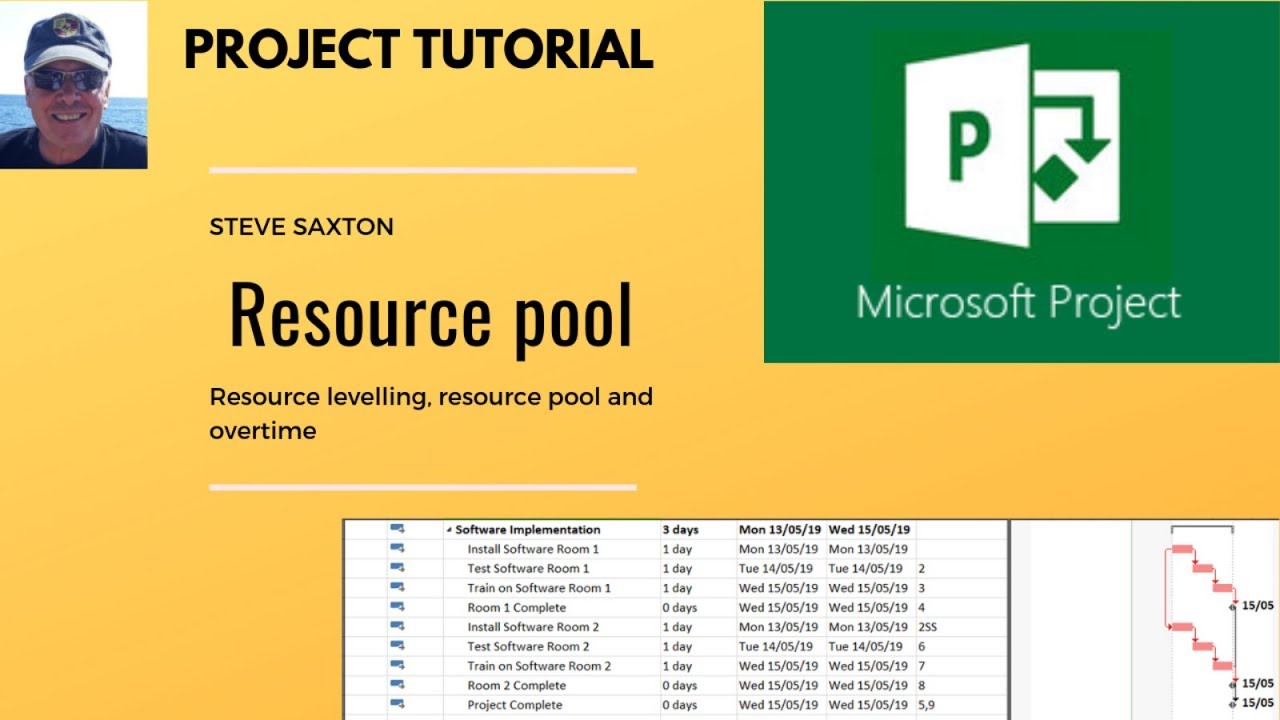Select the Gantt bar for Test Software Room 1

1203,568
